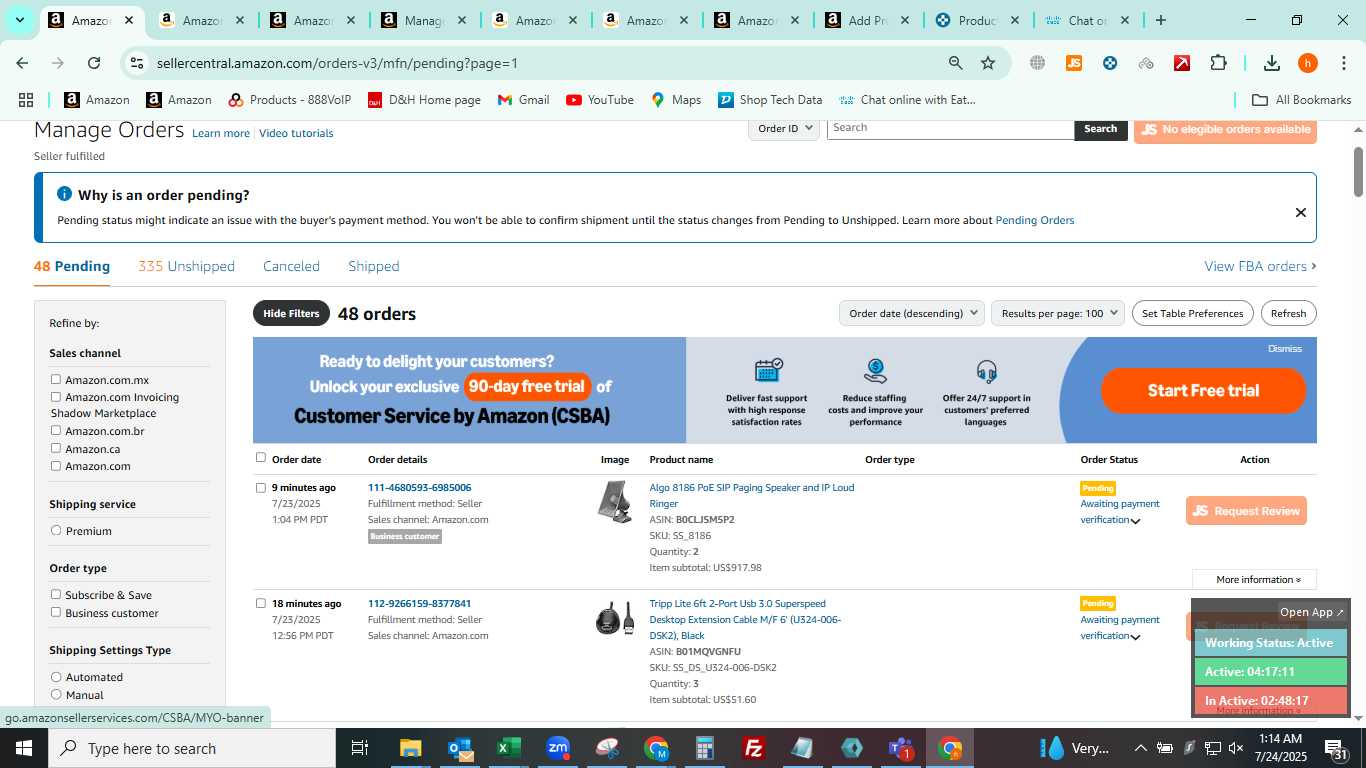Focus the order Search input field
This screenshot has height=768, width=1366.
coord(950,128)
